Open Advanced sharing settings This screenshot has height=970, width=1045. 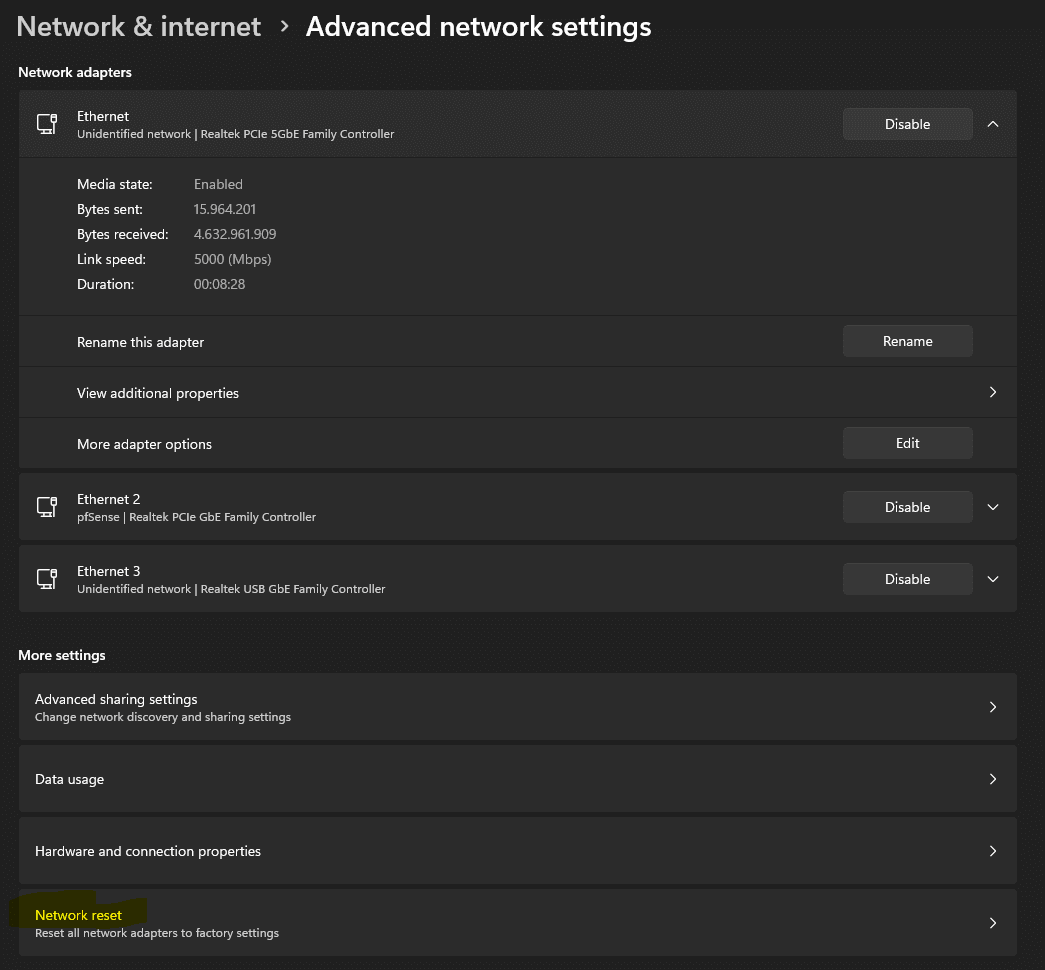[x=117, y=700]
